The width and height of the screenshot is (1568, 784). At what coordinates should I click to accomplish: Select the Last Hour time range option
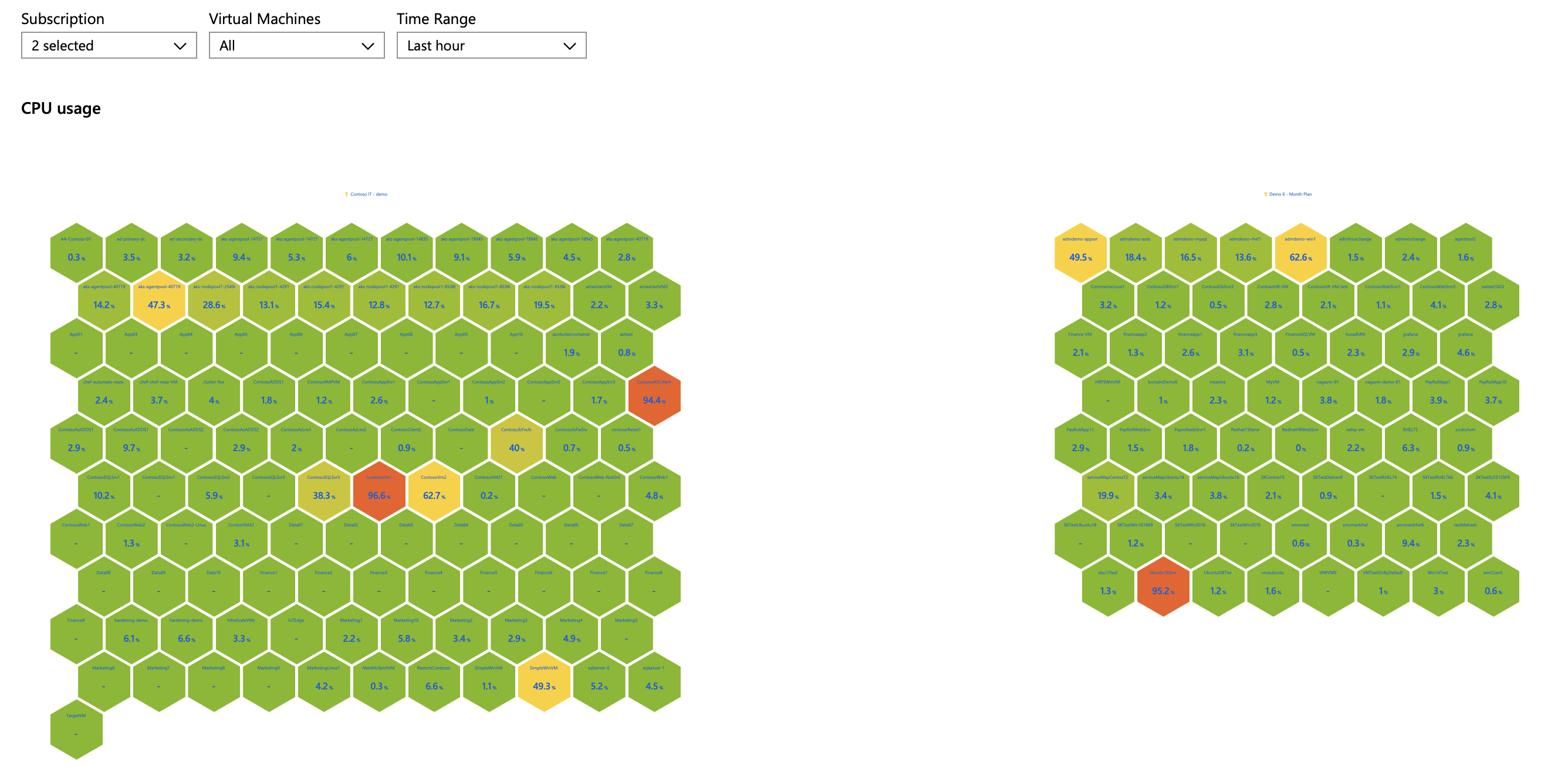tap(489, 46)
